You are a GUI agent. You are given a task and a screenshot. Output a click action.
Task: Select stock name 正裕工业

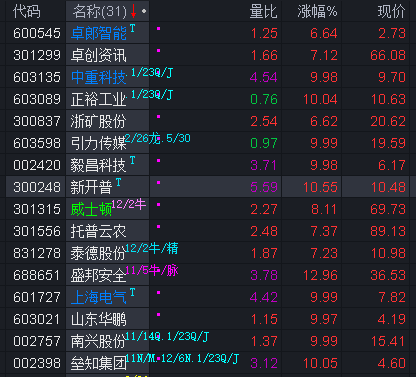[x=99, y=99]
